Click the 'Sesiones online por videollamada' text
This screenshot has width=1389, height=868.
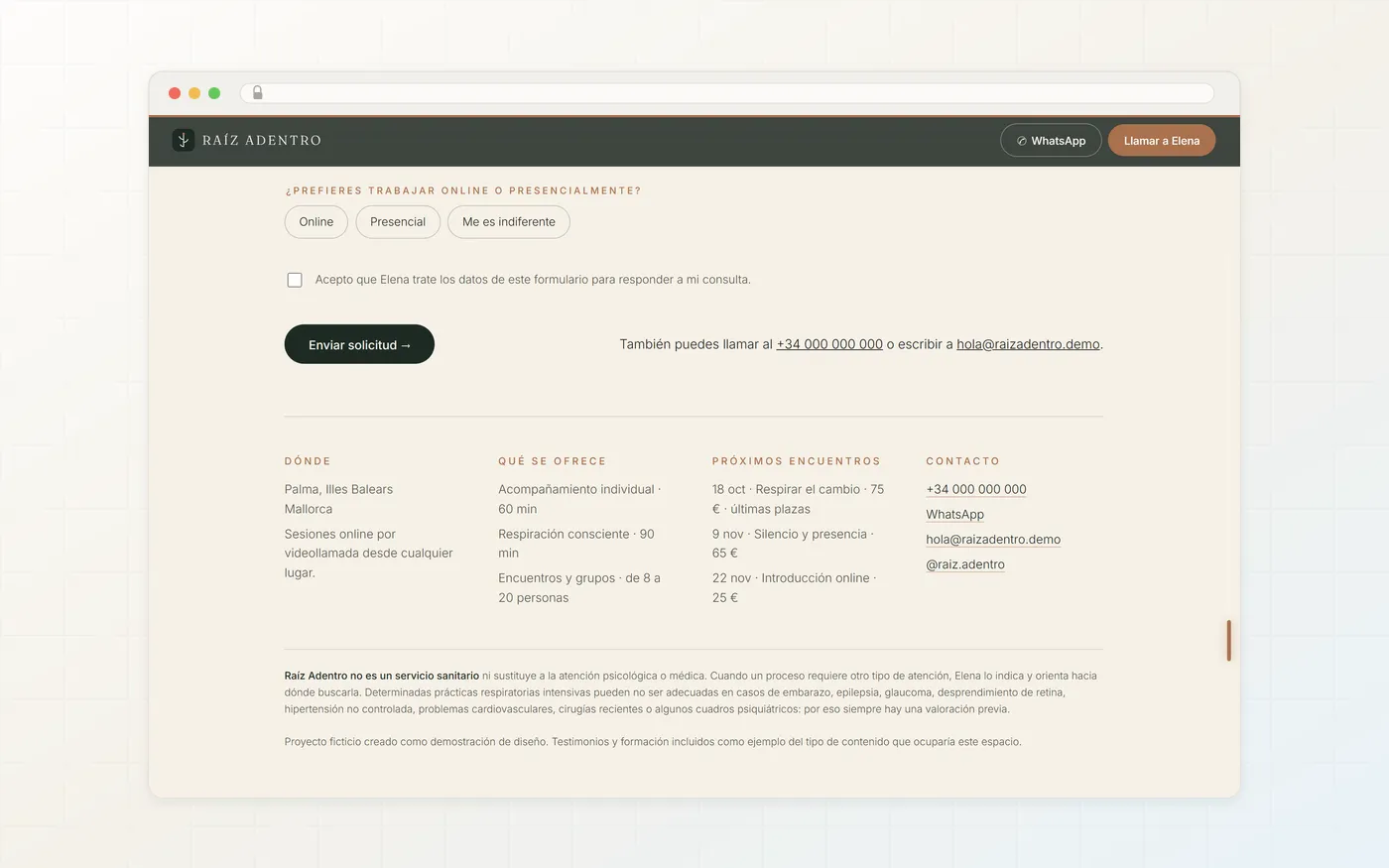pos(368,553)
